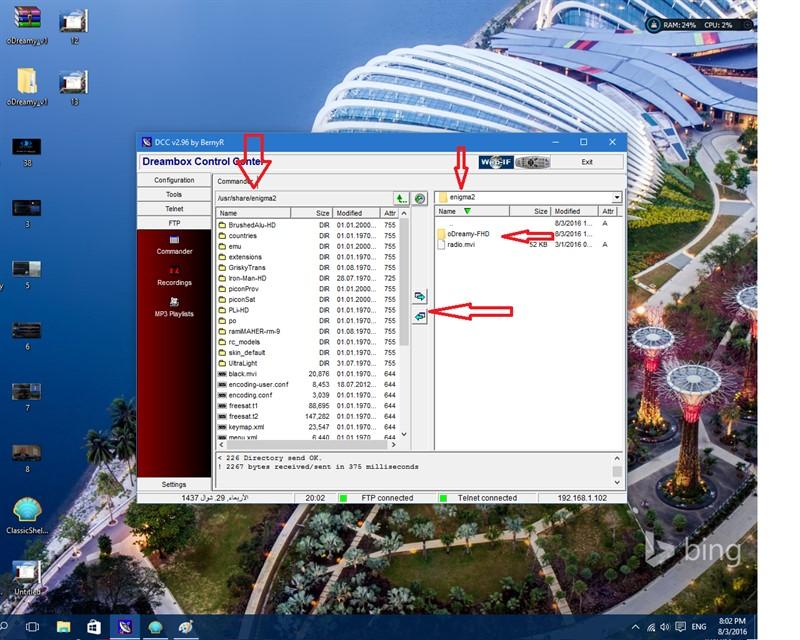This screenshot has height=640, width=800.
Task: Click the Telnet connected status text
Action: pyautogui.click(x=487, y=498)
